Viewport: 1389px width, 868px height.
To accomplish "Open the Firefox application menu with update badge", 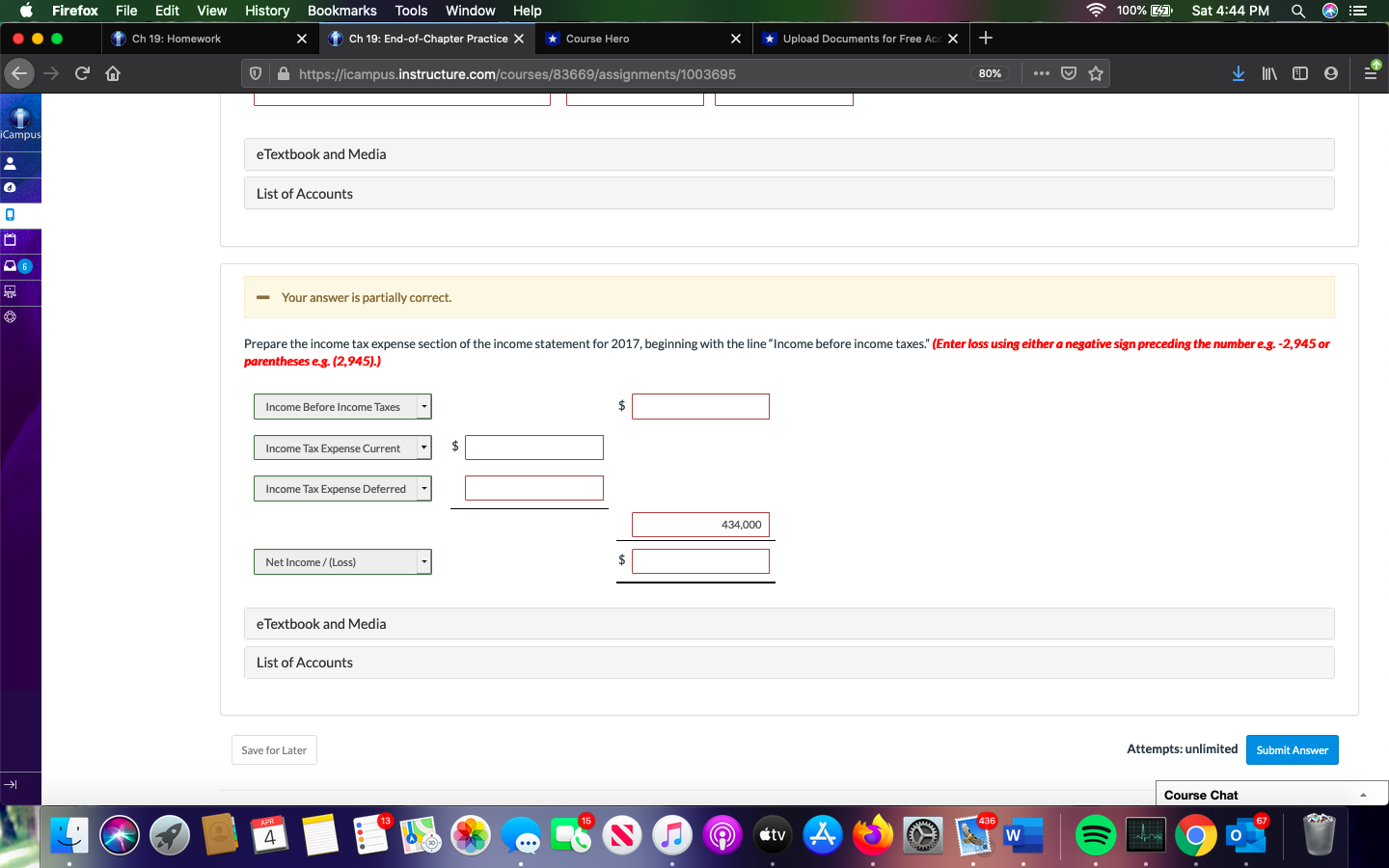I will tap(1371, 72).
